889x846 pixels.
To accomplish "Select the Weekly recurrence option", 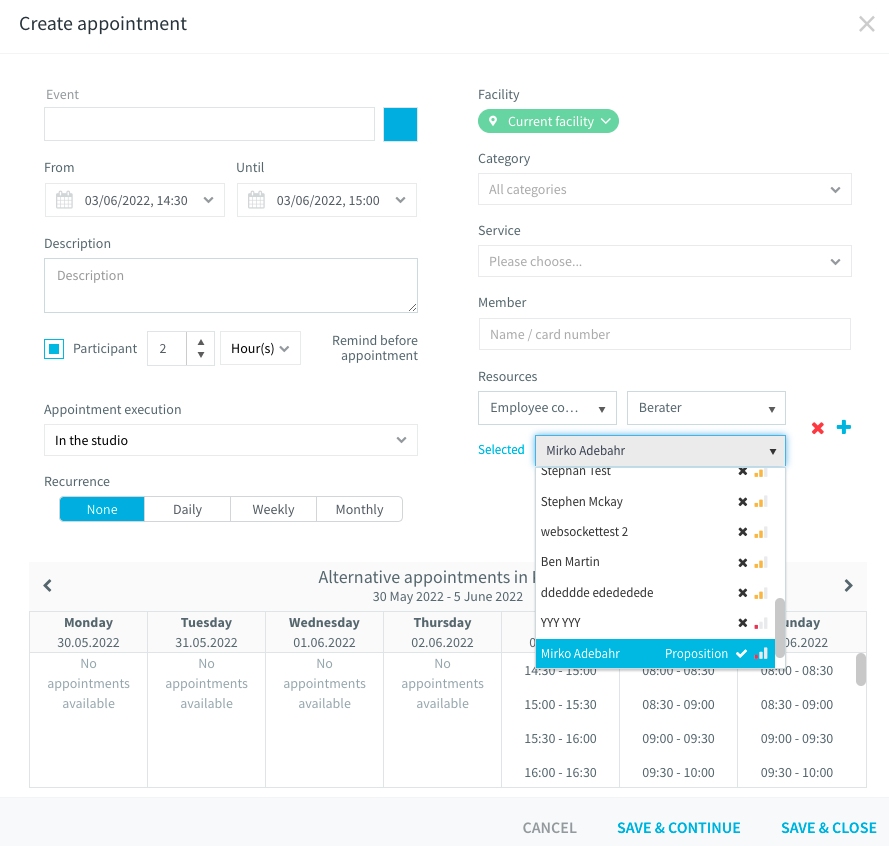I will coord(273,509).
